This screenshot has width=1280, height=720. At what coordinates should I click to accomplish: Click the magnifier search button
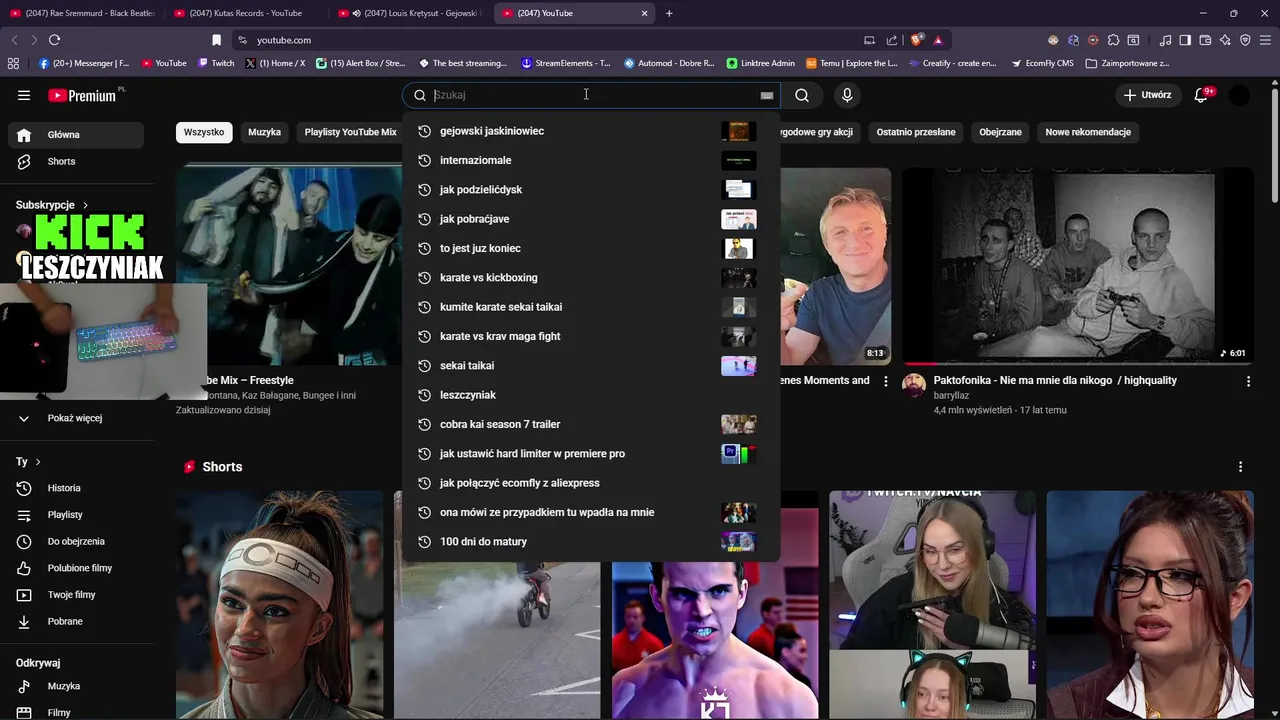(x=802, y=95)
